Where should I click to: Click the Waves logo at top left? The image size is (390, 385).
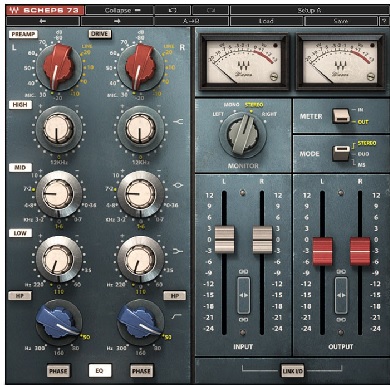click(x=15, y=10)
